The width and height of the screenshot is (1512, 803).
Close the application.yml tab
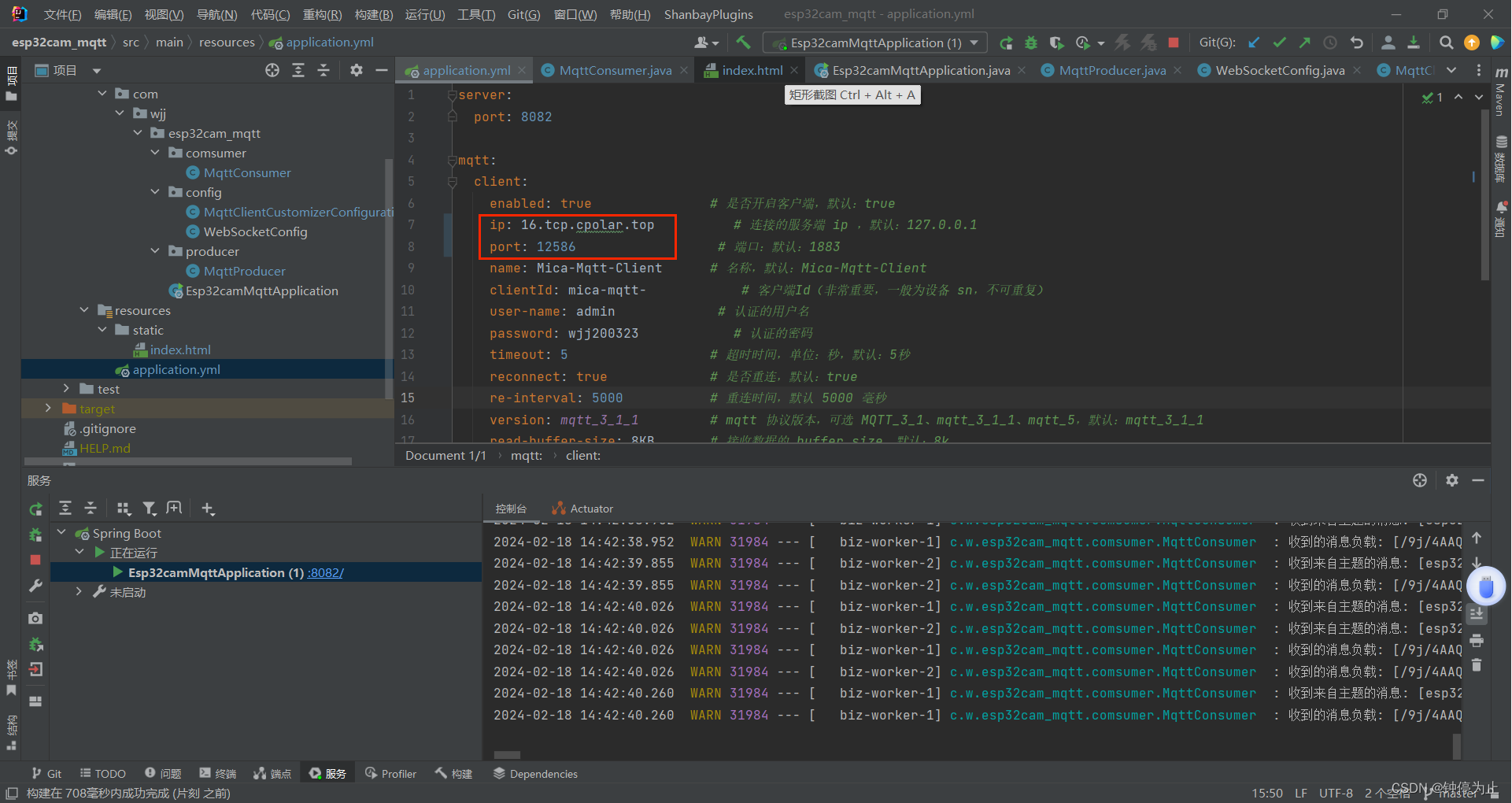522,70
